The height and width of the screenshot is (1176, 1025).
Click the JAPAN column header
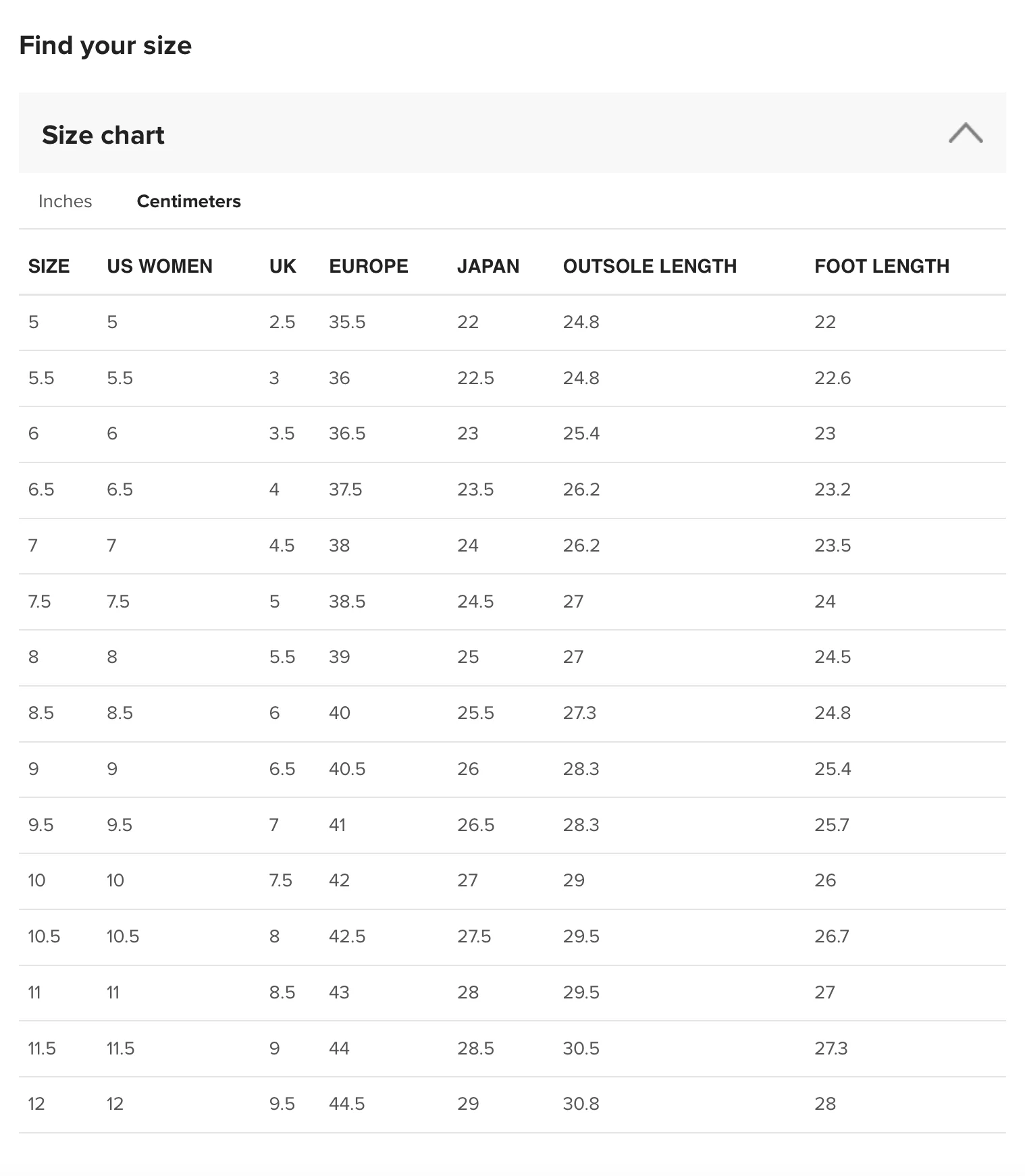[x=488, y=266]
